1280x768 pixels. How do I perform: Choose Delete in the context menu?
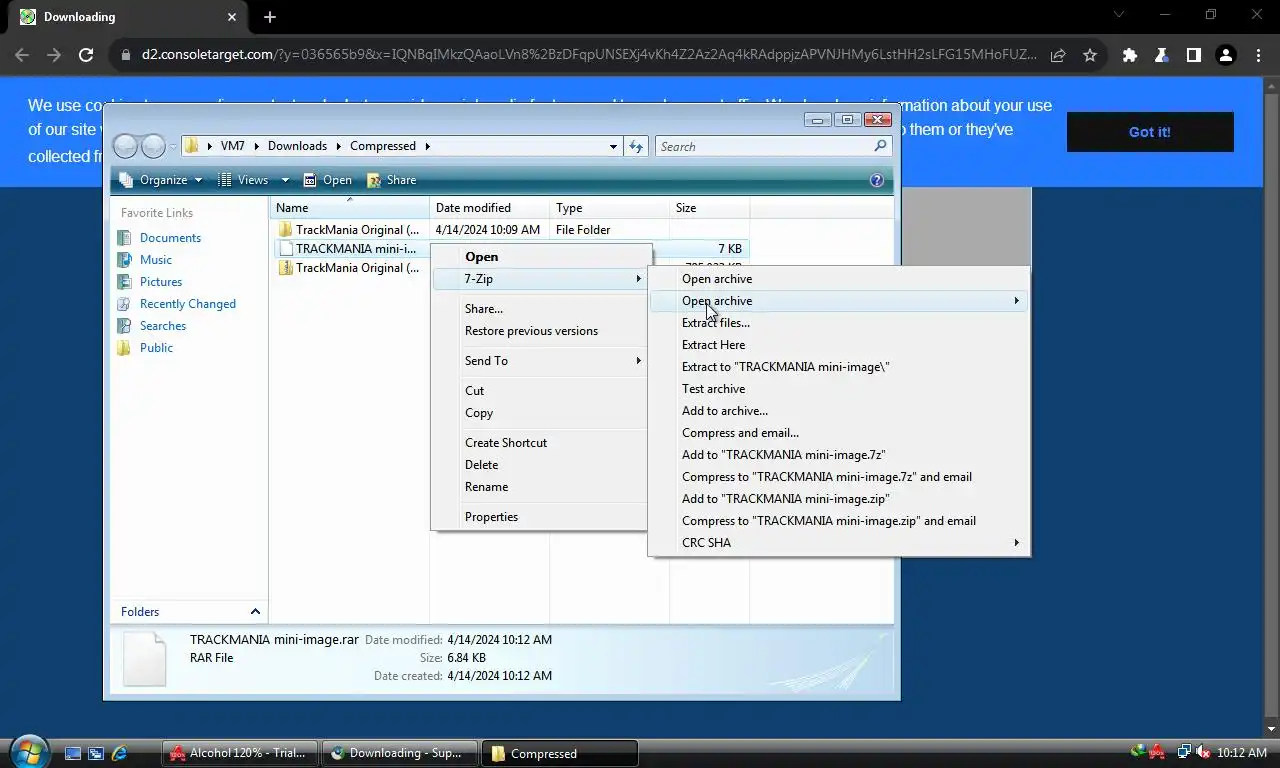[x=481, y=465]
